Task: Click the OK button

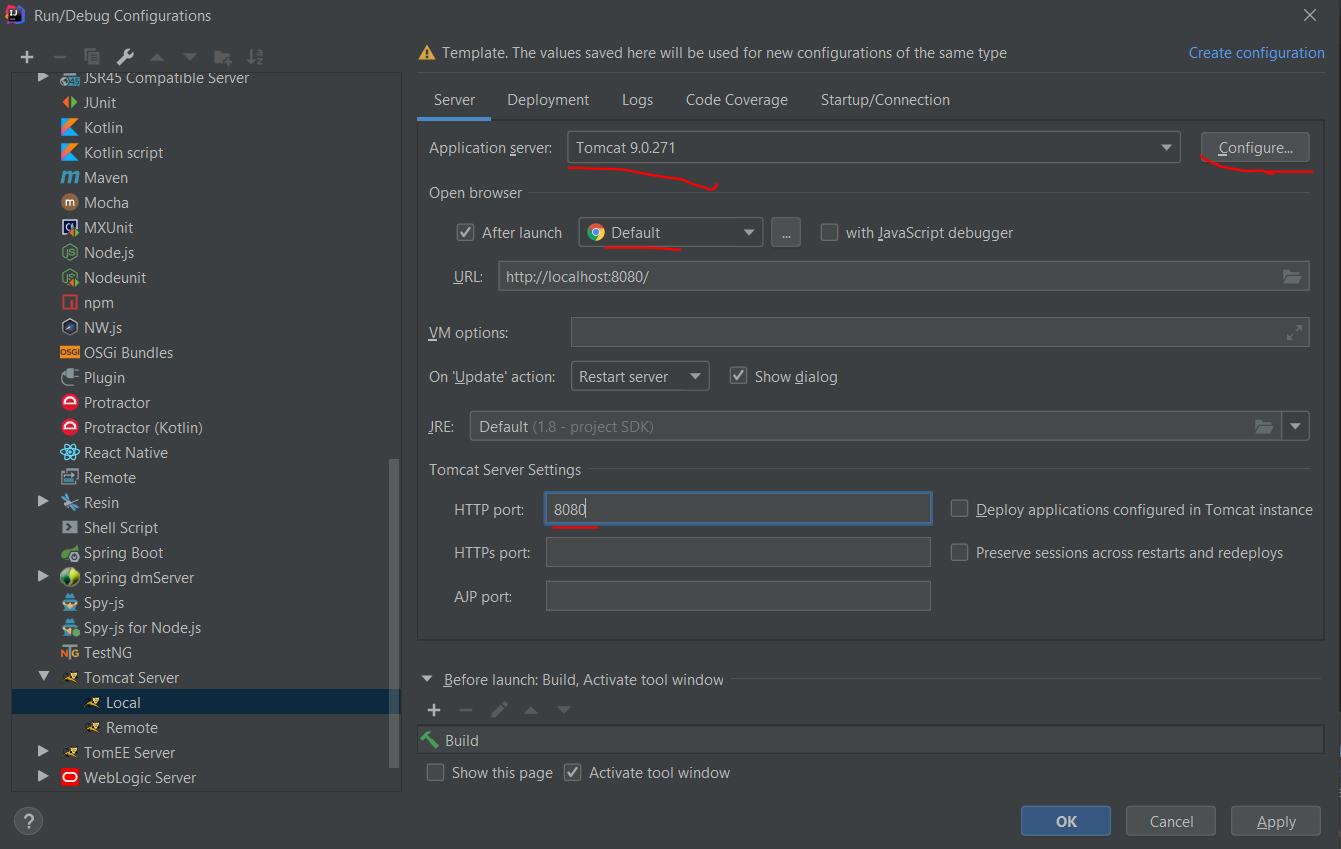Action: 1066,821
